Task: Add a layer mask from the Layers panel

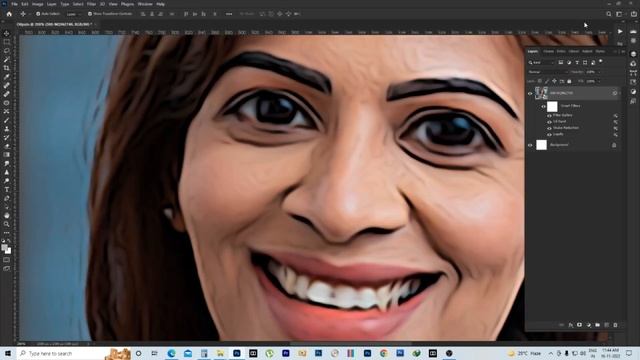Action: [579, 325]
